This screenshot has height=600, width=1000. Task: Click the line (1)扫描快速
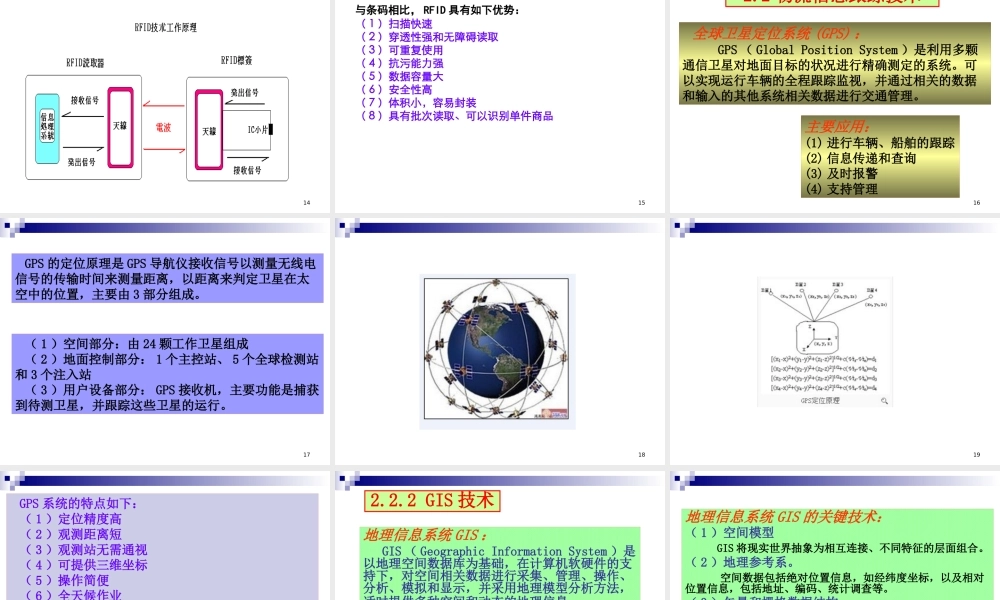[x=396, y=24]
